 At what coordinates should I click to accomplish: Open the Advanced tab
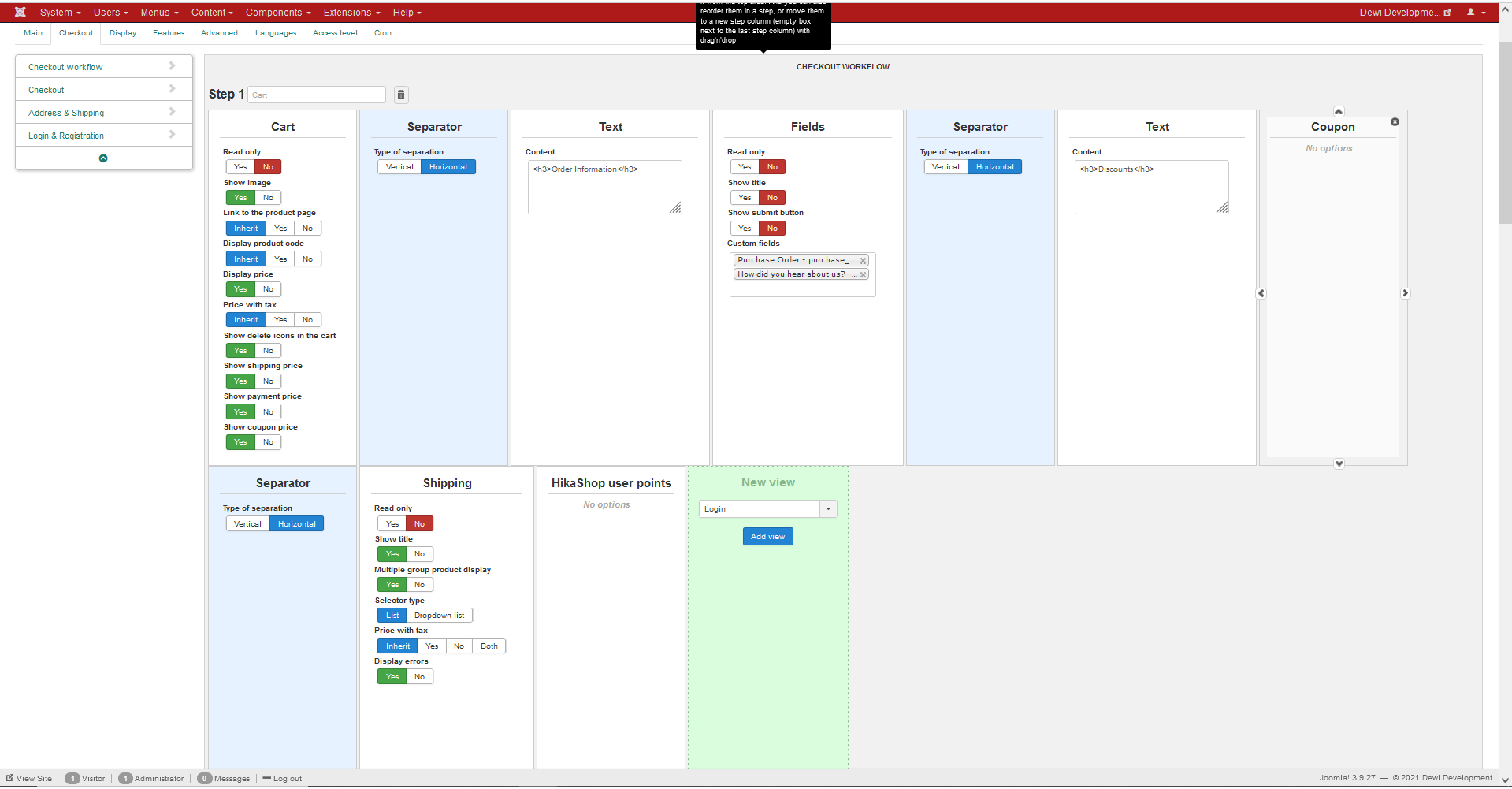219,33
